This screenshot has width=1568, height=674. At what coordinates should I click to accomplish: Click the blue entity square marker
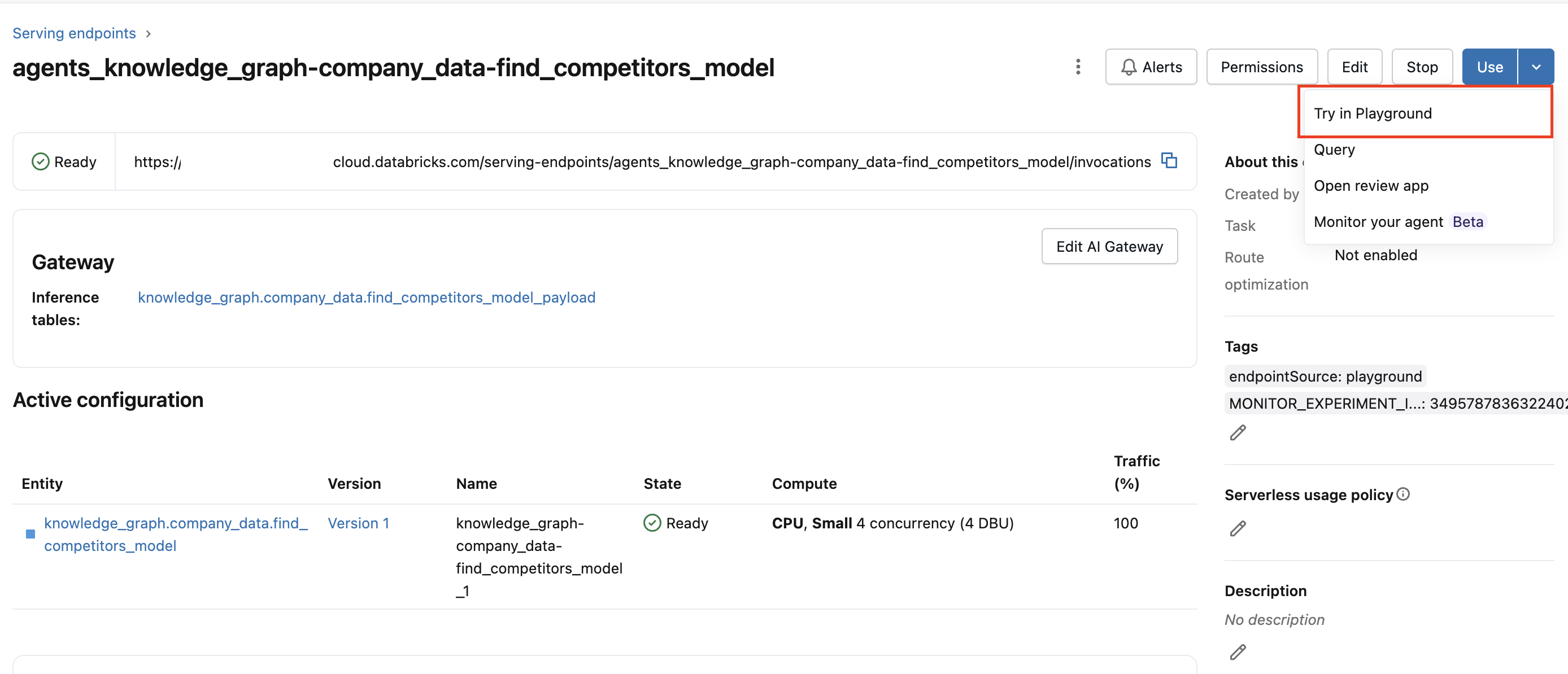pos(31,534)
